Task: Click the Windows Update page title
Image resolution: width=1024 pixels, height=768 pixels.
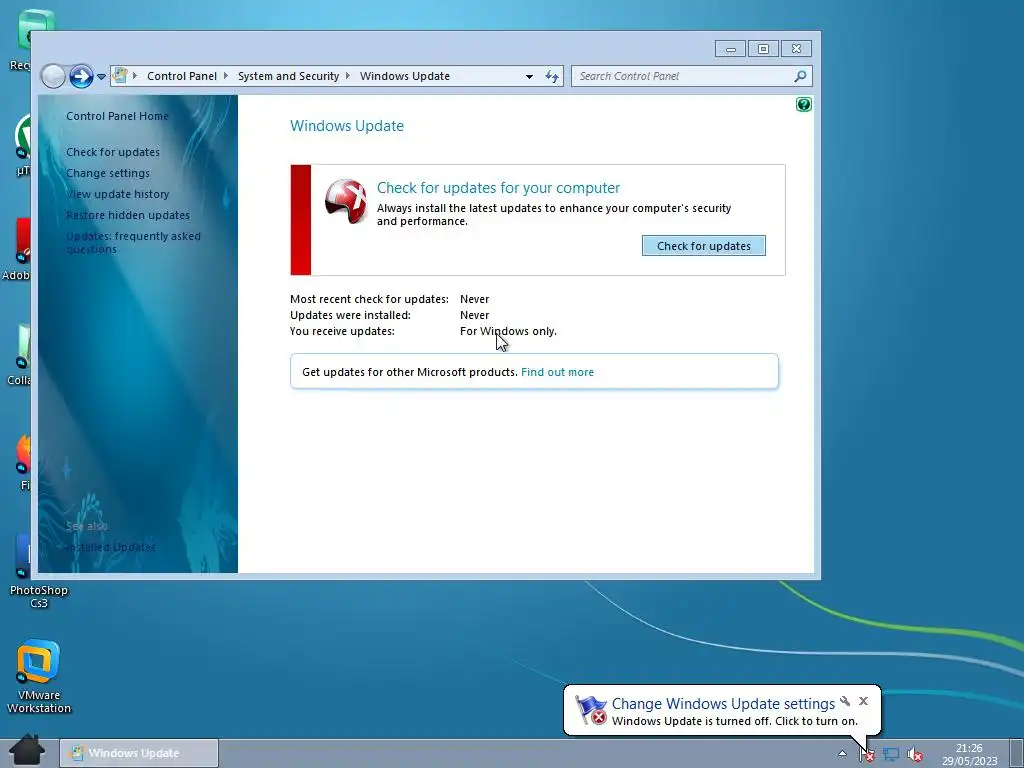Action: click(347, 126)
